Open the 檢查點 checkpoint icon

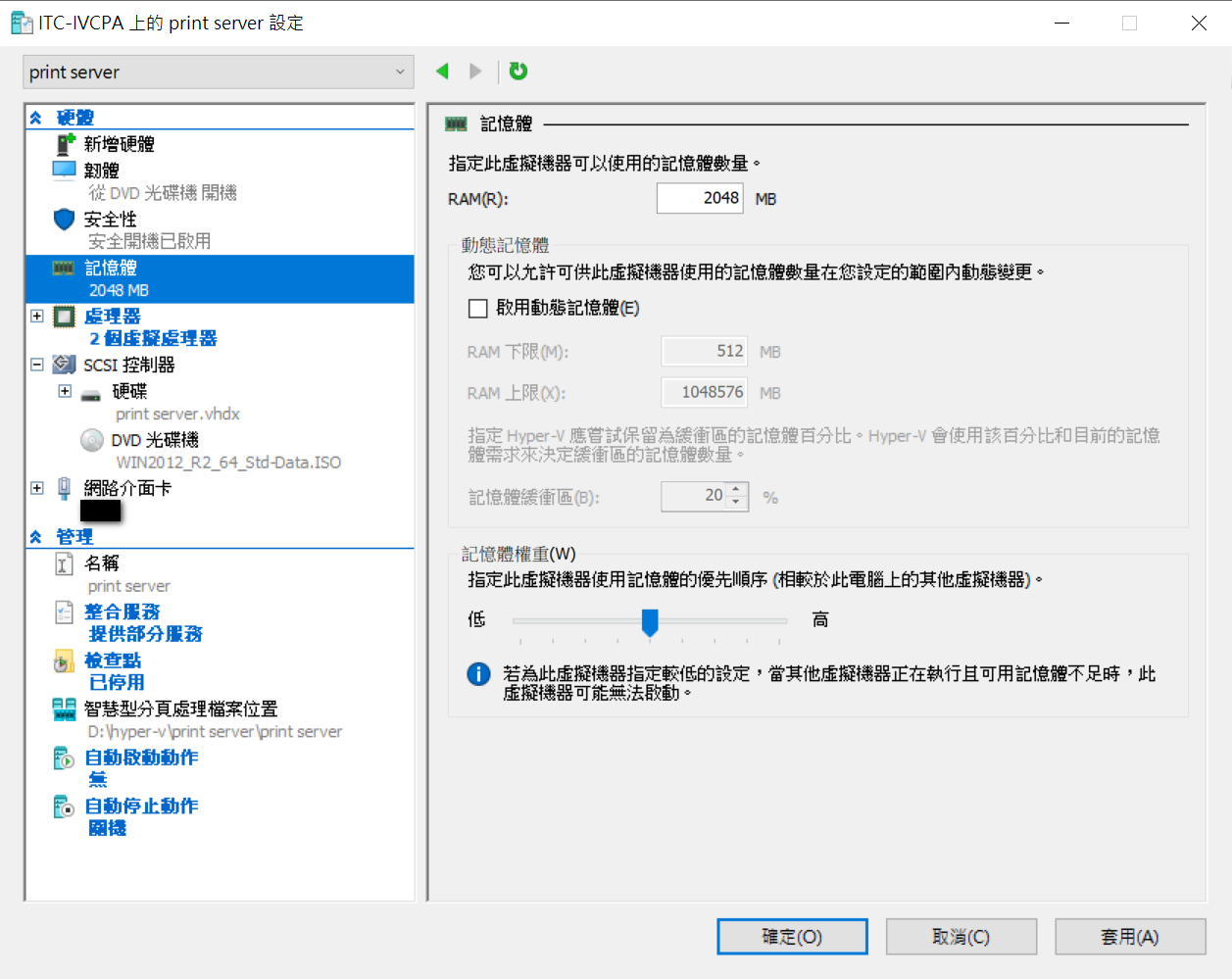click(64, 661)
